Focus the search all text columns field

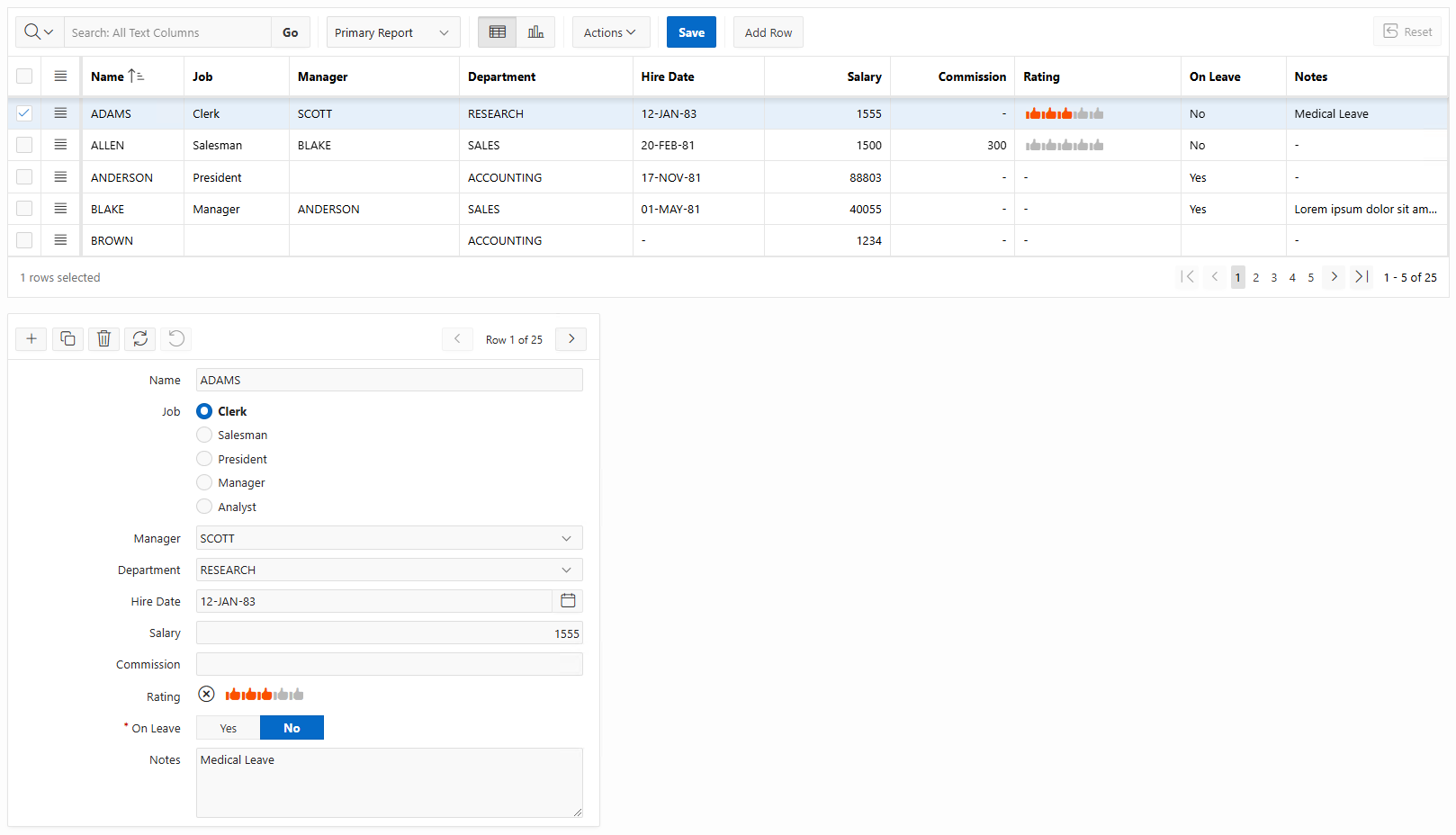click(167, 32)
